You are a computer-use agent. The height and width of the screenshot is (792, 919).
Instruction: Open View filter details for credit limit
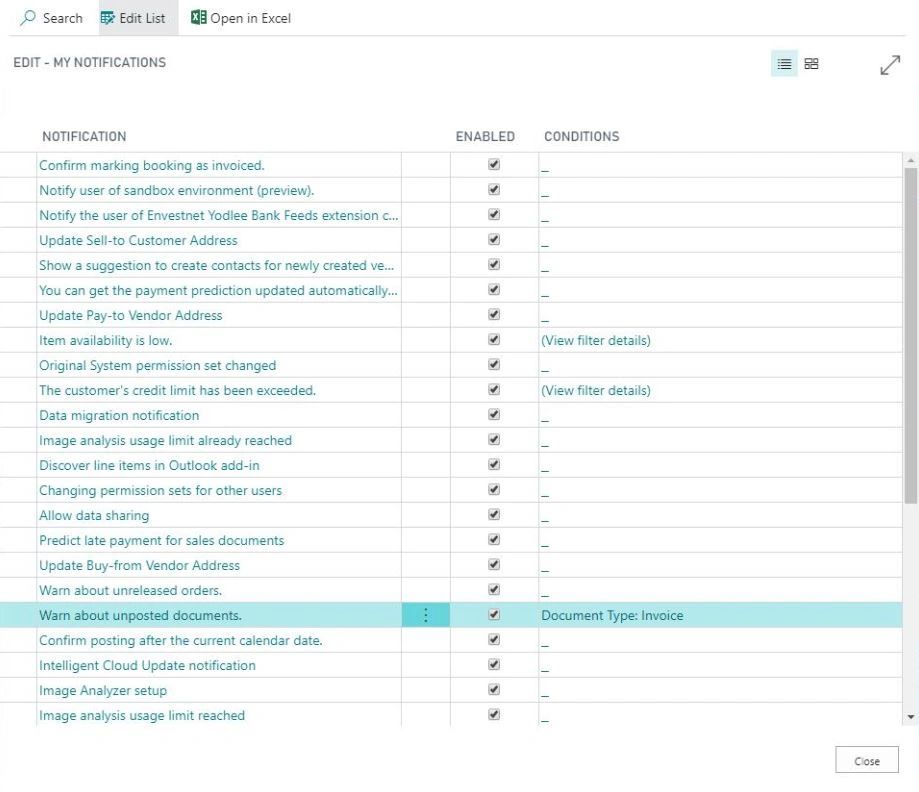[x=595, y=390]
